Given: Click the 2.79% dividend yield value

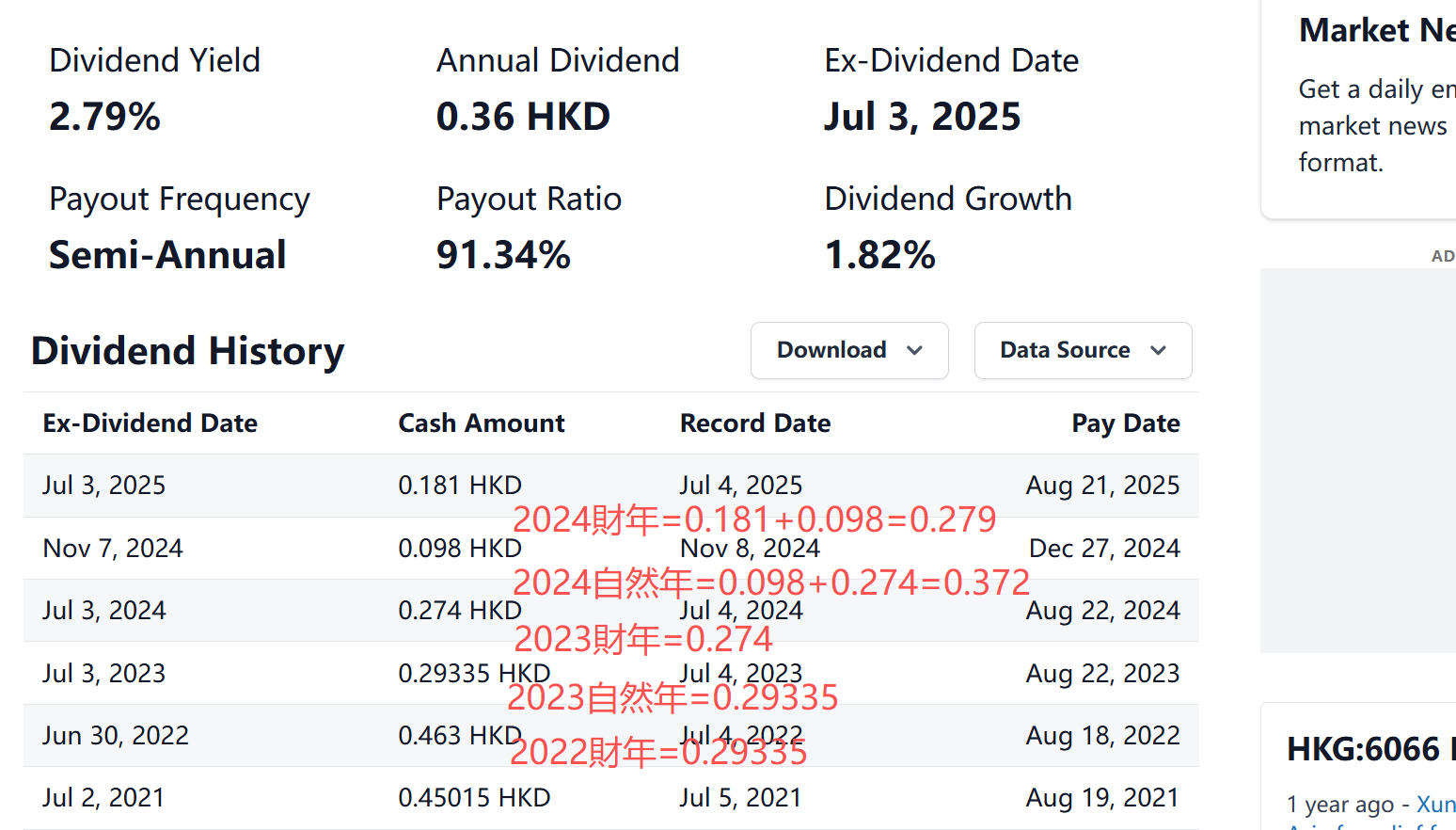Looking at the screenshot, I should [x=105, y=117].
